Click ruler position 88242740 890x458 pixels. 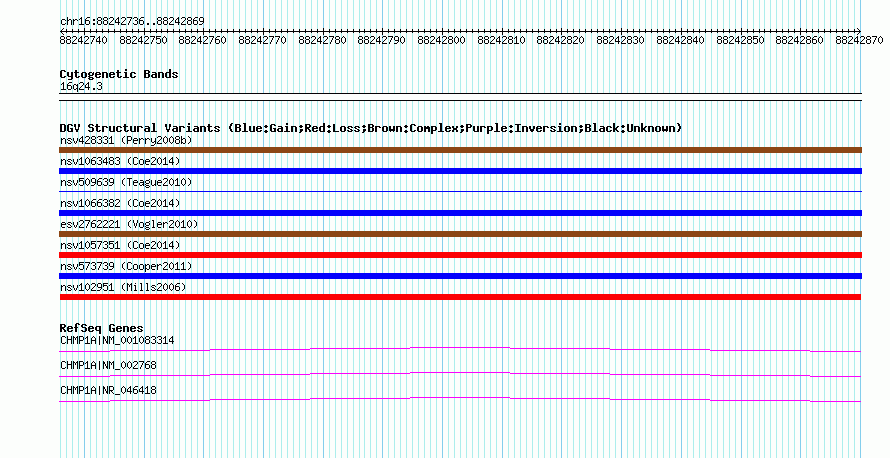tap(83, 40)
